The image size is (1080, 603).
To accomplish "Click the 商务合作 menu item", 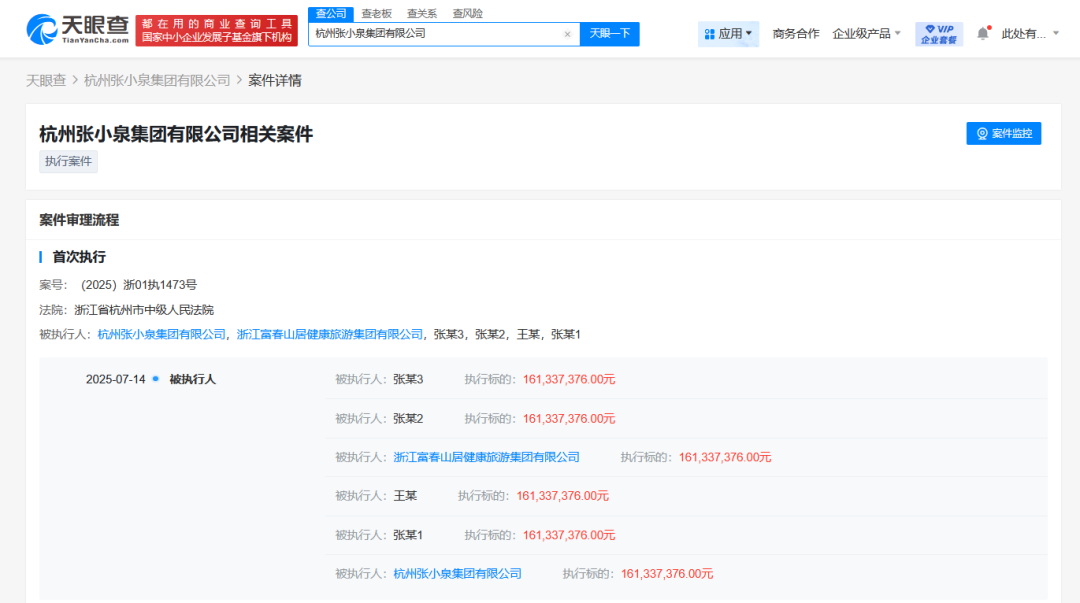I will pos(795,33).
